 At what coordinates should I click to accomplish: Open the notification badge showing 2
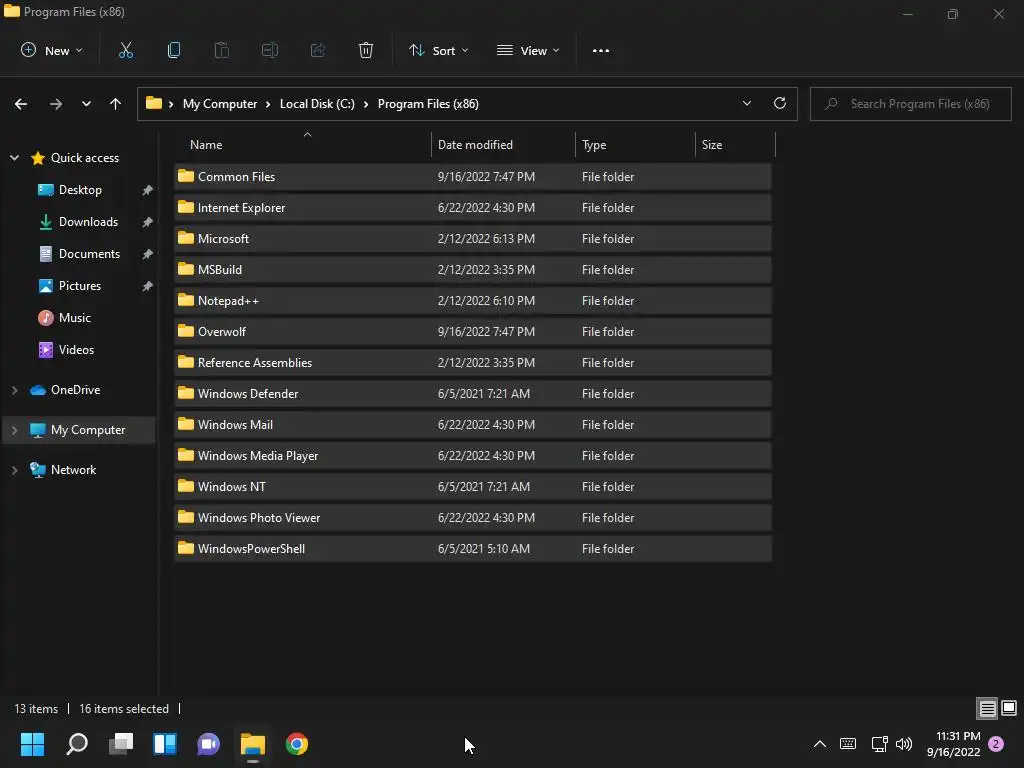point(996,744)
